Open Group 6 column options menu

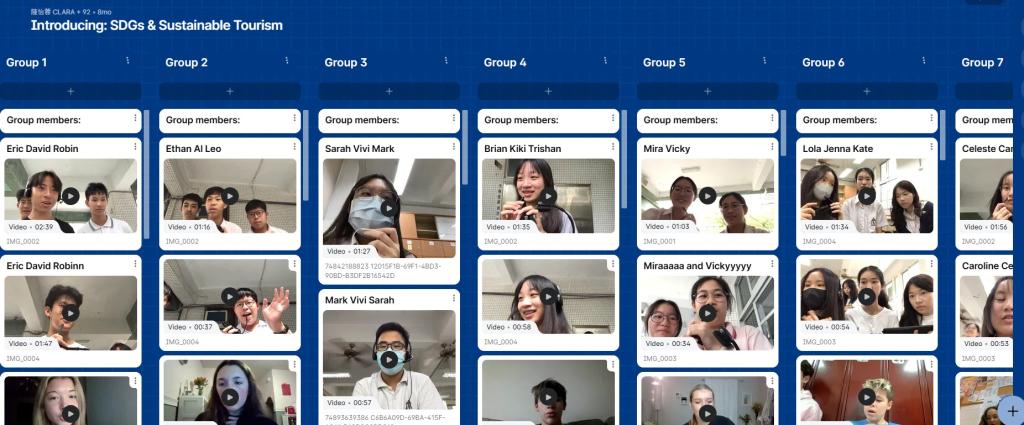(923, 62)
